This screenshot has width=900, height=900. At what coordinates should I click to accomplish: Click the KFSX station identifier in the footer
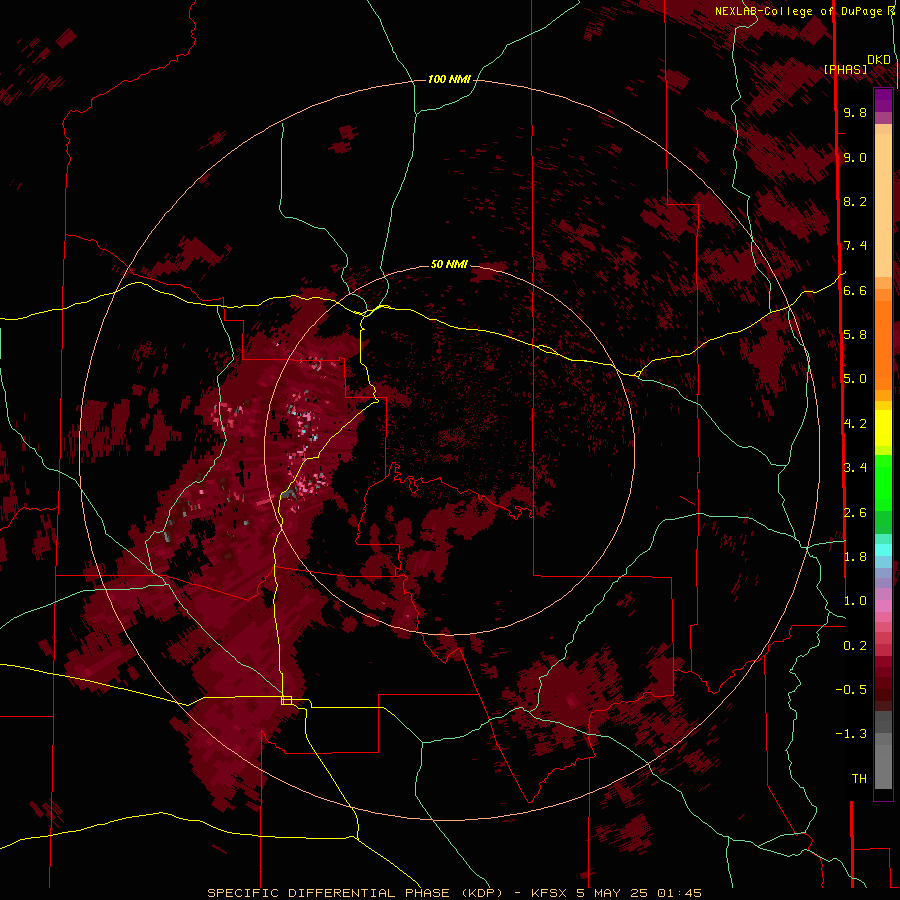point(550,893)
